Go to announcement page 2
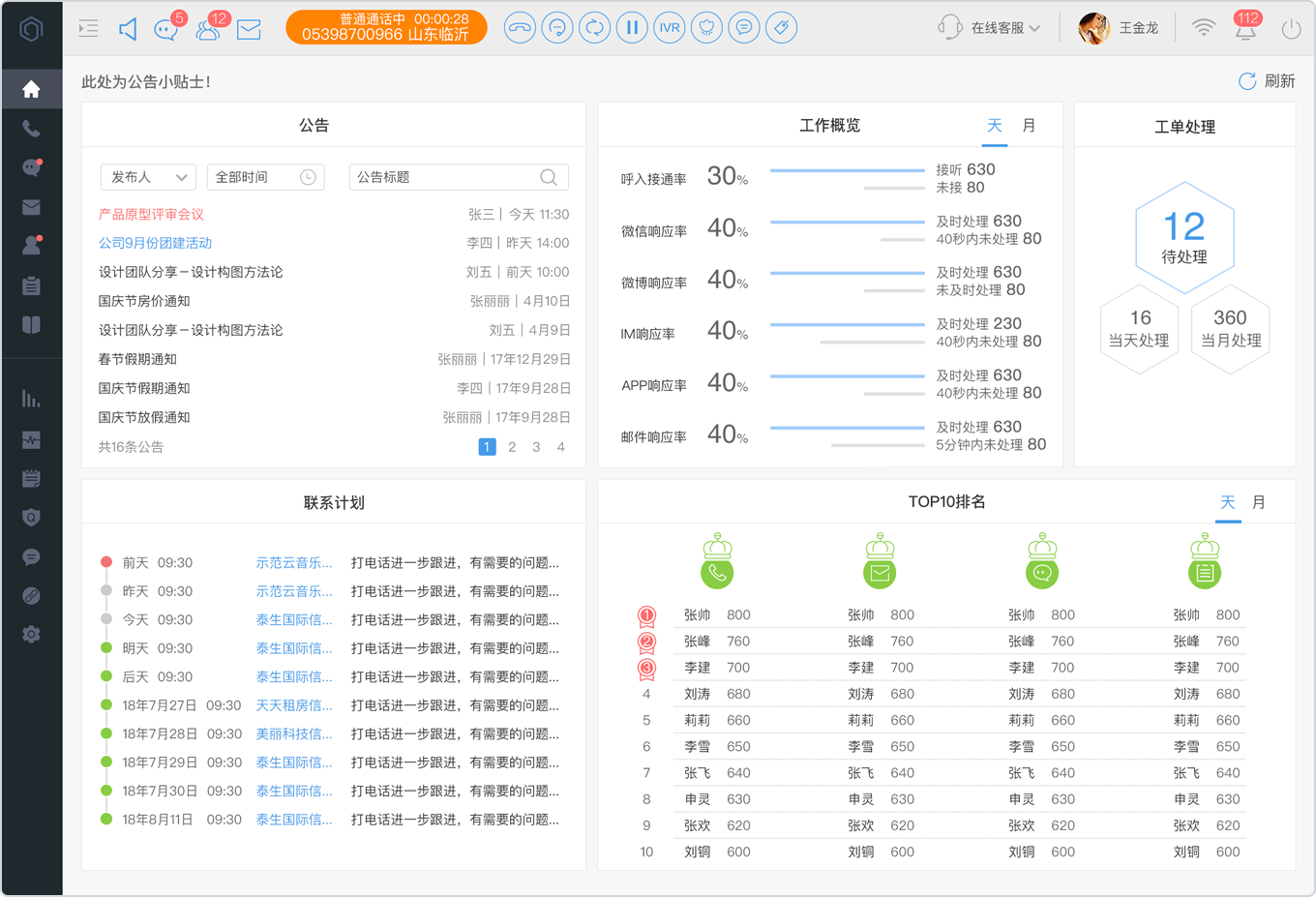Image resolution: width=1316 pixels, height=897 pixels. point(512,447)
